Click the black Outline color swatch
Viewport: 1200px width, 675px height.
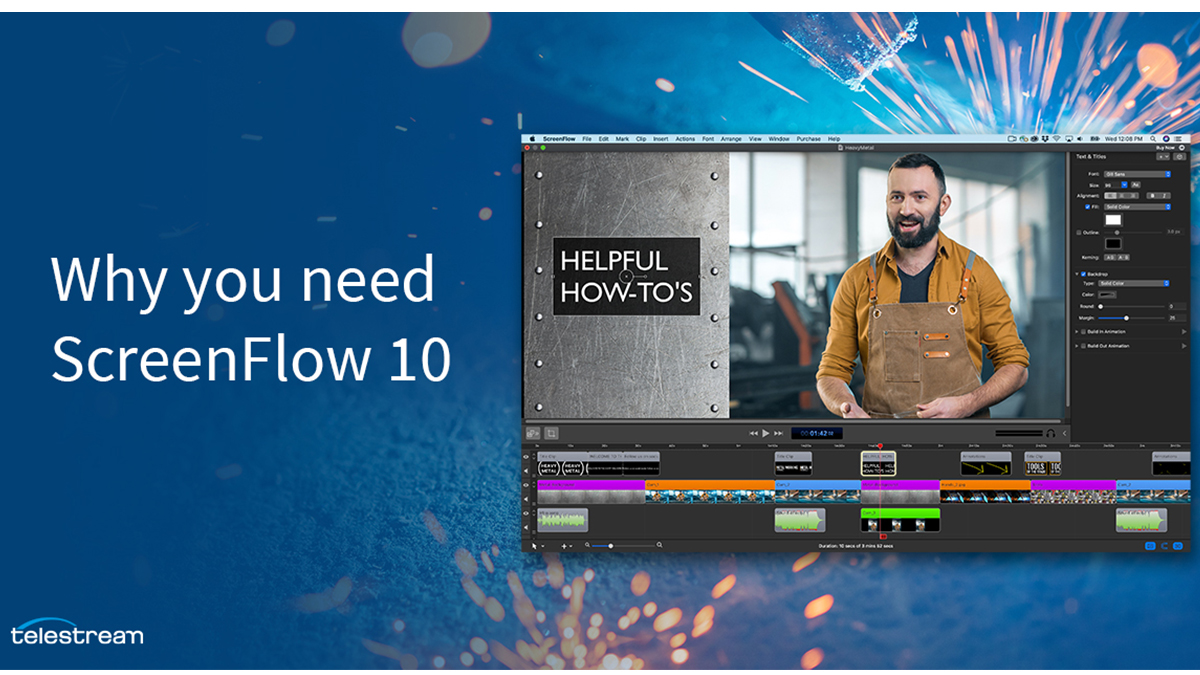(x=1113, y=243)
